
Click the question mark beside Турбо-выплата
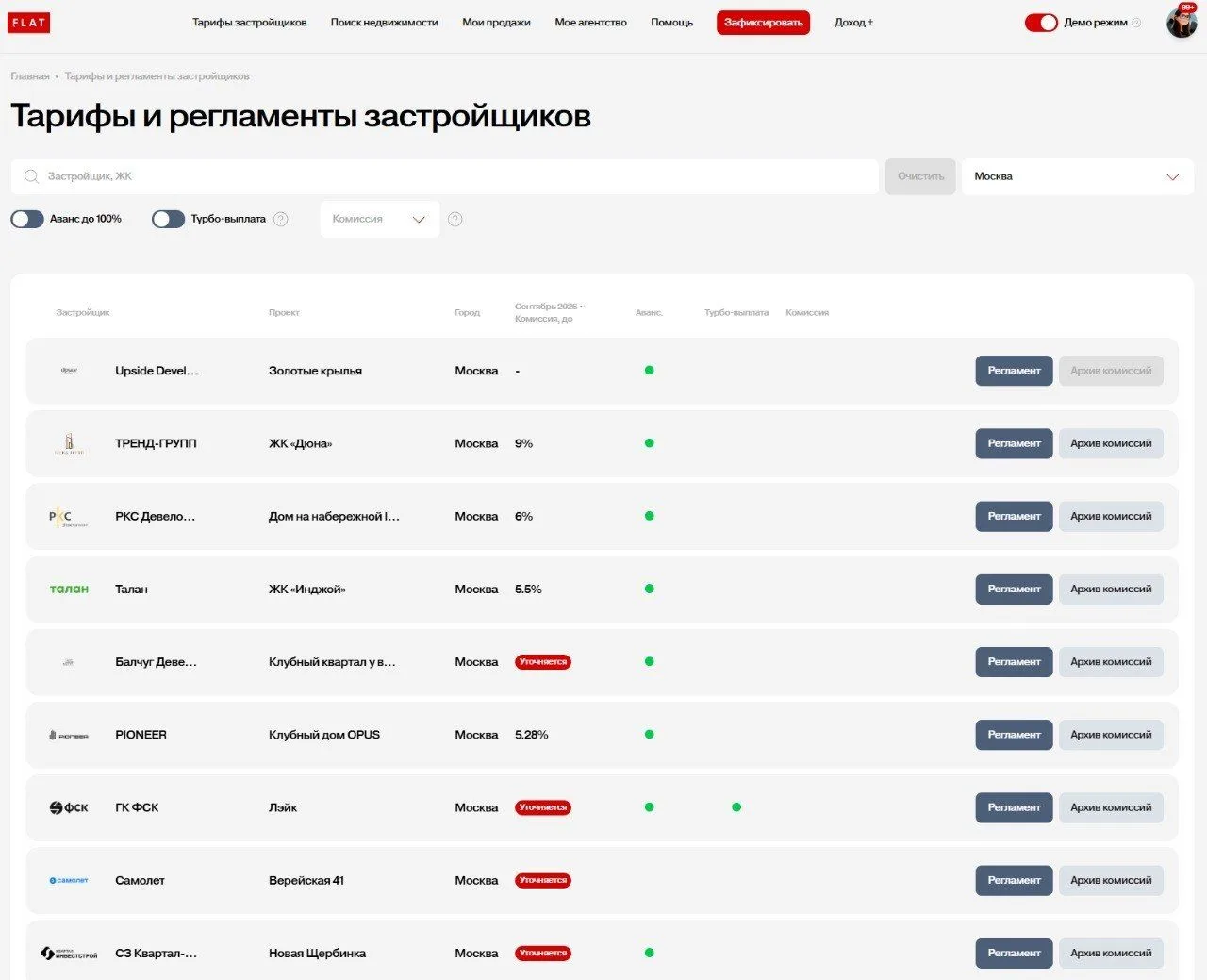coord(281,219)
